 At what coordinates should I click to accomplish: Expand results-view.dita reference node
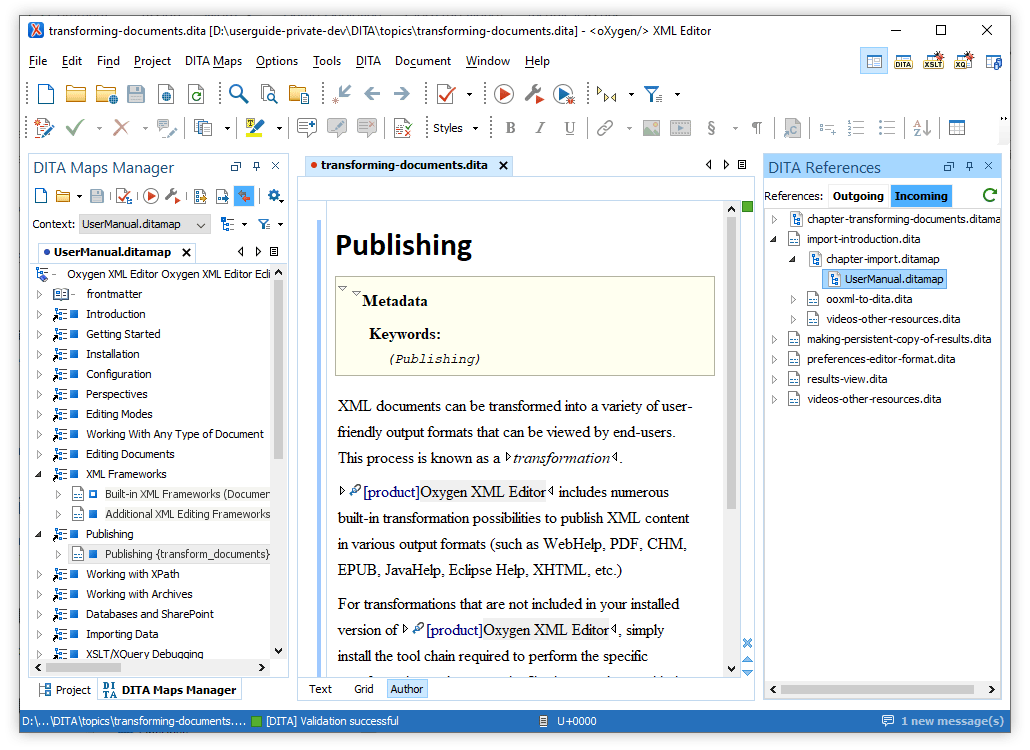click(x=774, y=380)
